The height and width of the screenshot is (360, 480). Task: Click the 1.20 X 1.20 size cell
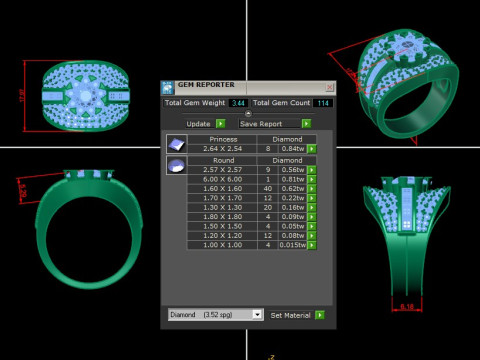click(x=223, y=236)
